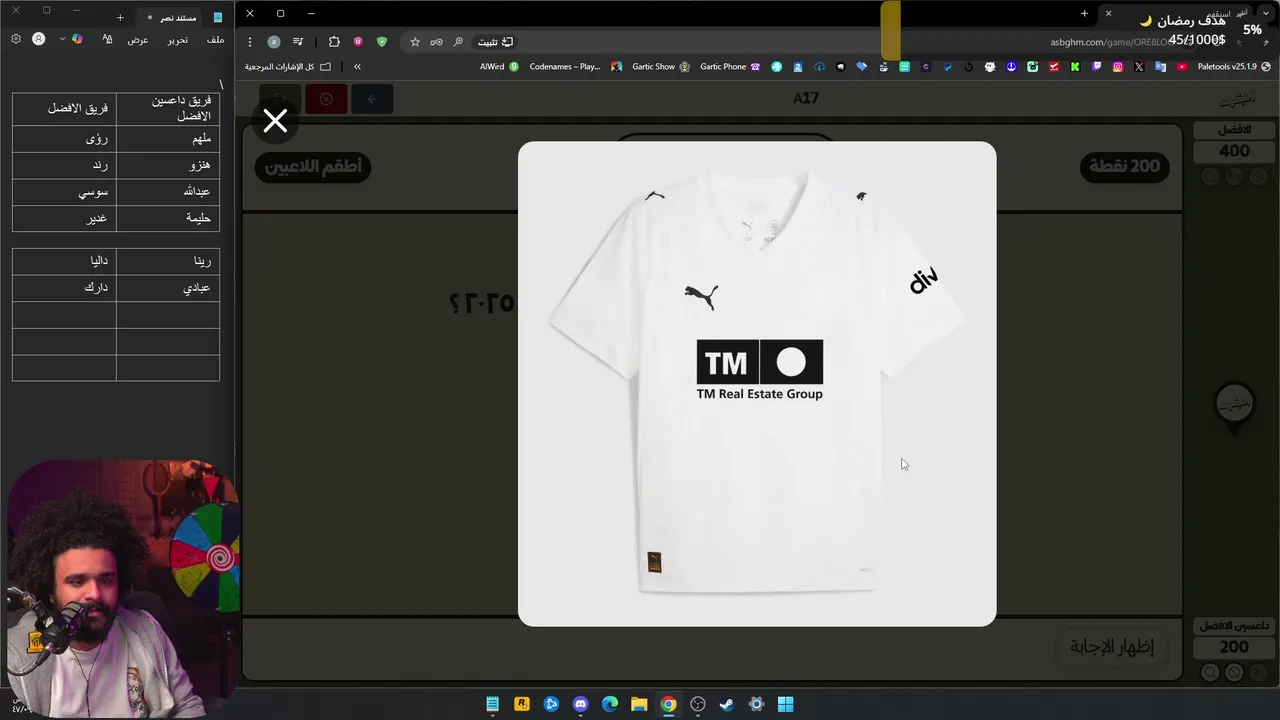Click the تثبيت install app button
The height and width of the screenshot is (720, 1280).
495,42
